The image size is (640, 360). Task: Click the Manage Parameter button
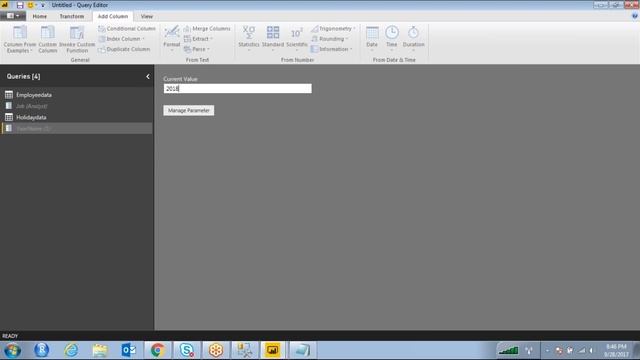tap(189, 110)
